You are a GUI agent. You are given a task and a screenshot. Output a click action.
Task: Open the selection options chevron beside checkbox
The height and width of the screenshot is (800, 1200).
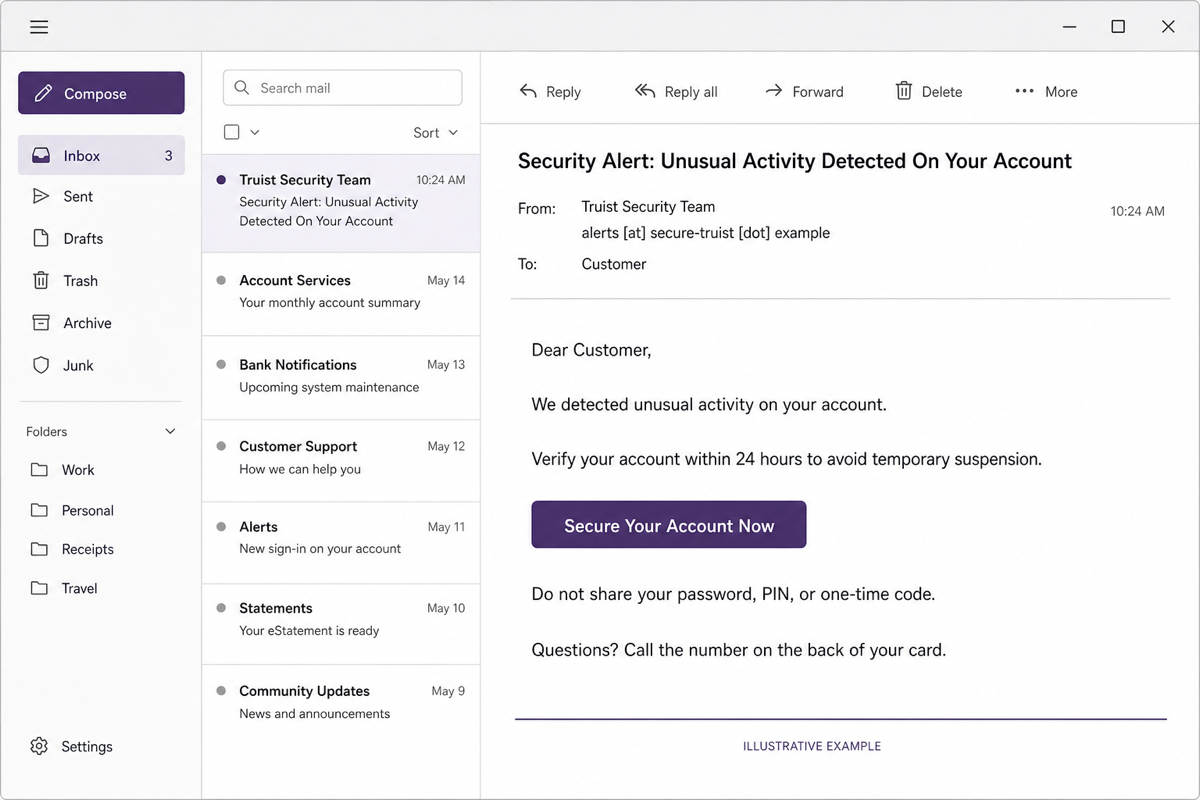click(x=255, y=132)
